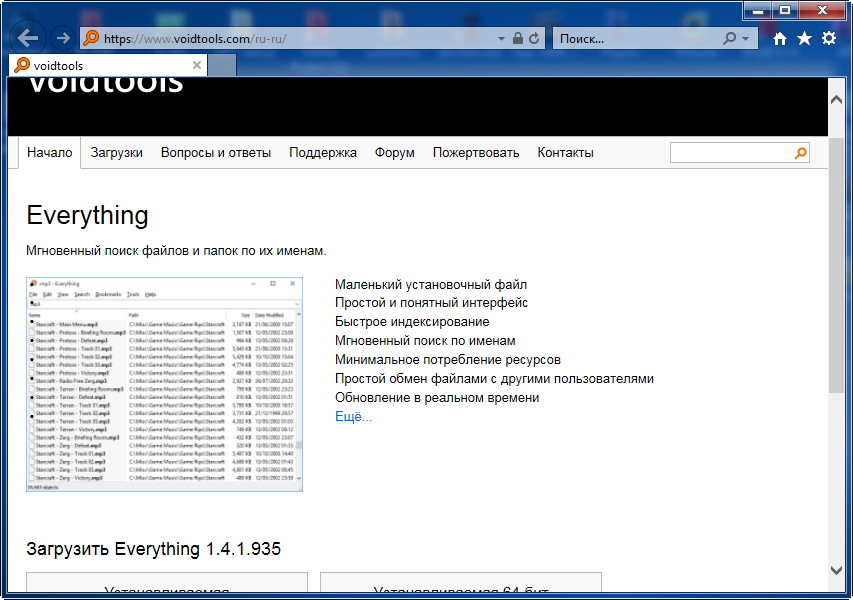Click text Маленький установочный файл
The height and width of the screenshot is (600, 853).
coord(431,284)
